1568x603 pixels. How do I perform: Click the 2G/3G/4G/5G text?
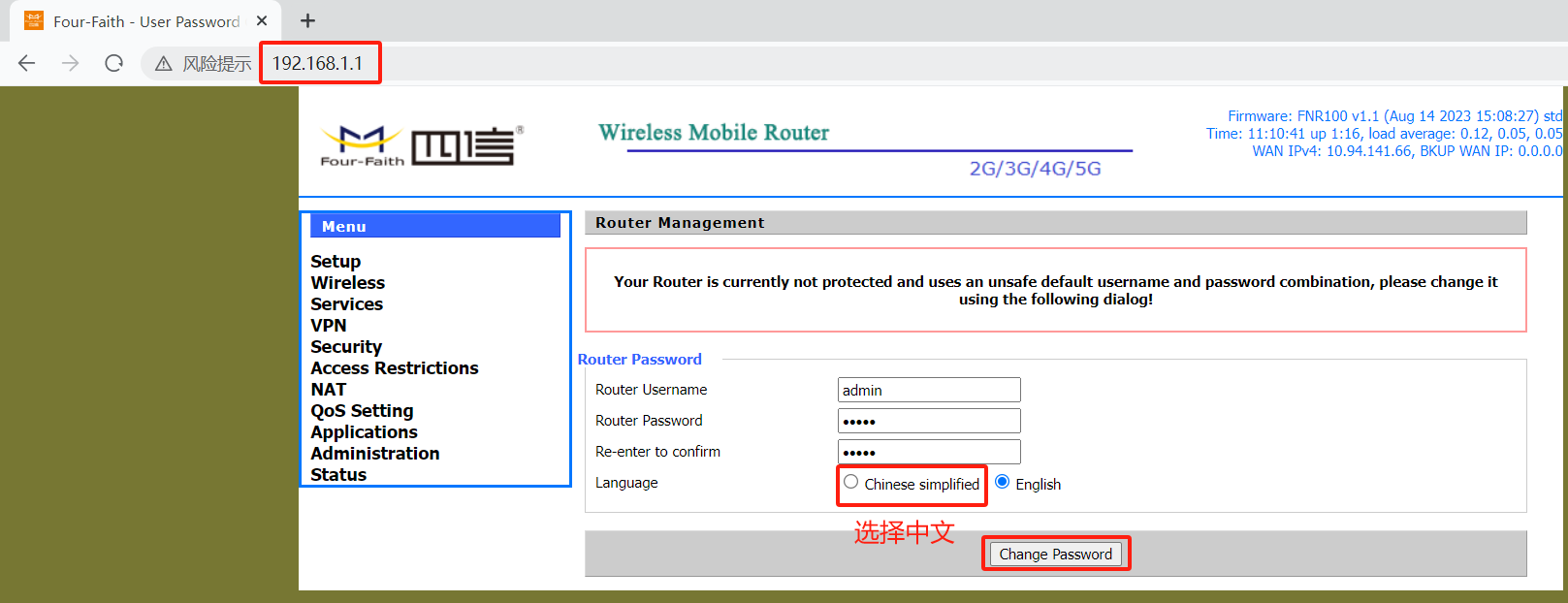pos(1035,169)
